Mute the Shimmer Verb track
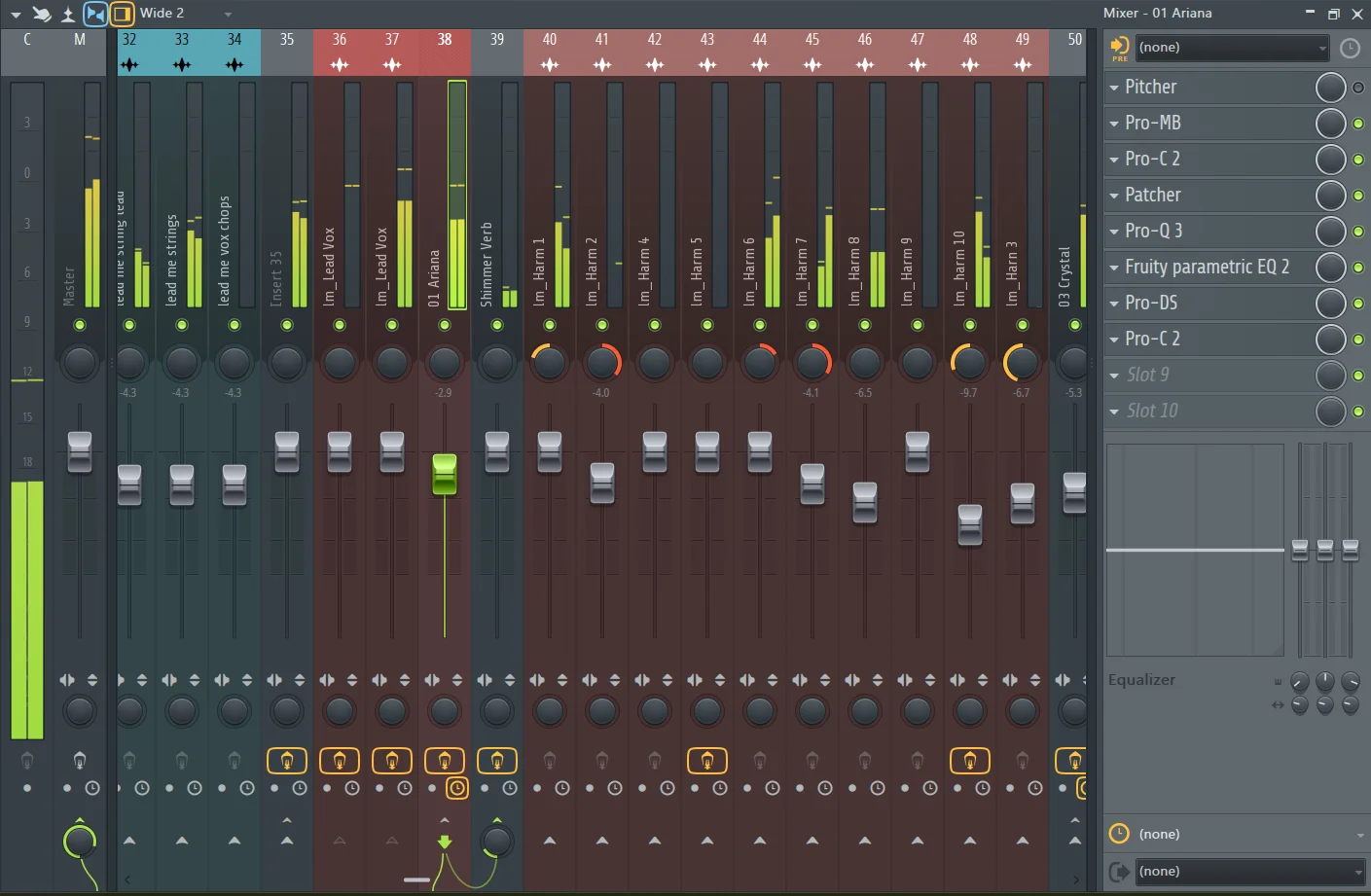 point(497,325)
